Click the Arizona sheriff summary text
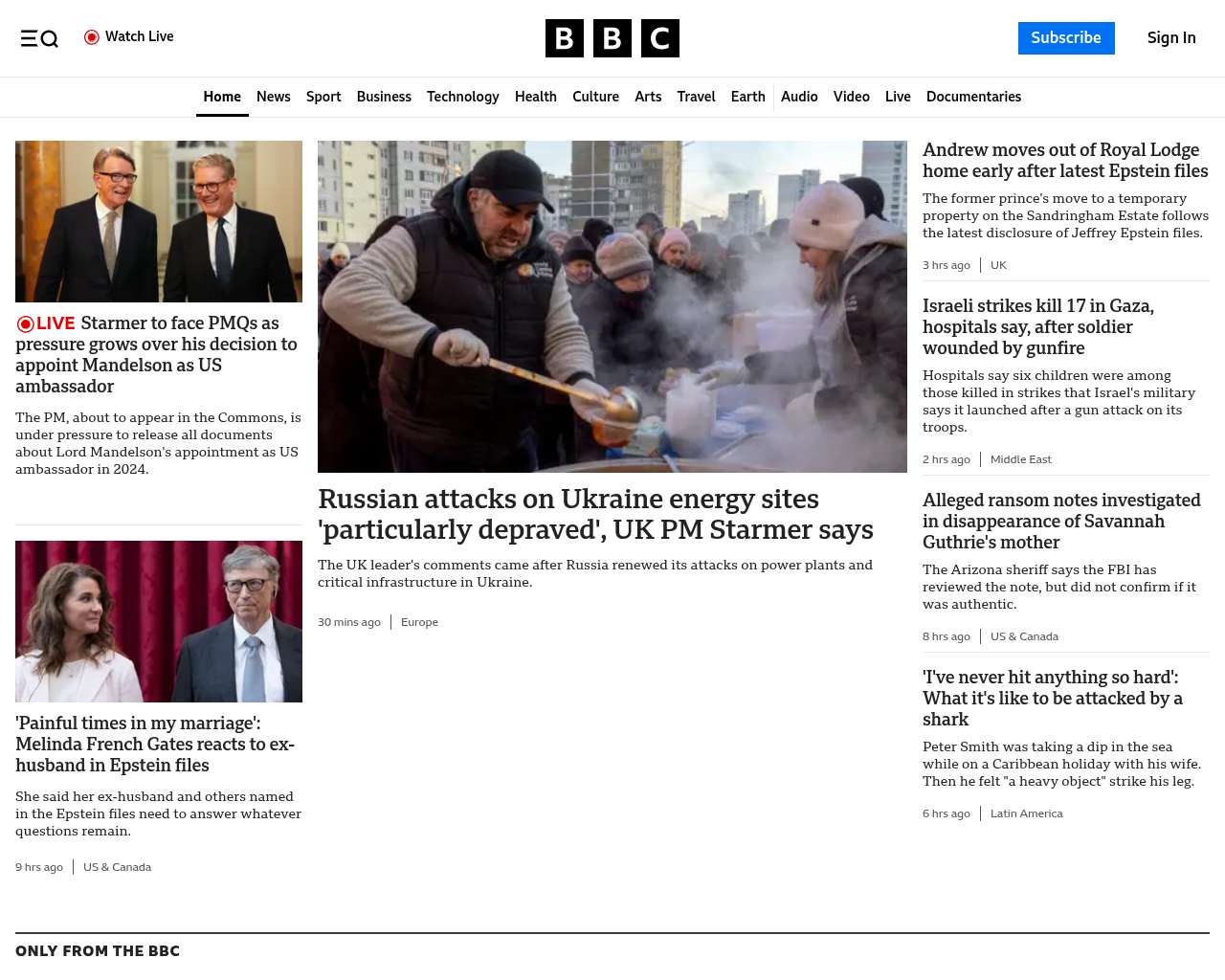1225x980 pixels. pos(1059,587)
